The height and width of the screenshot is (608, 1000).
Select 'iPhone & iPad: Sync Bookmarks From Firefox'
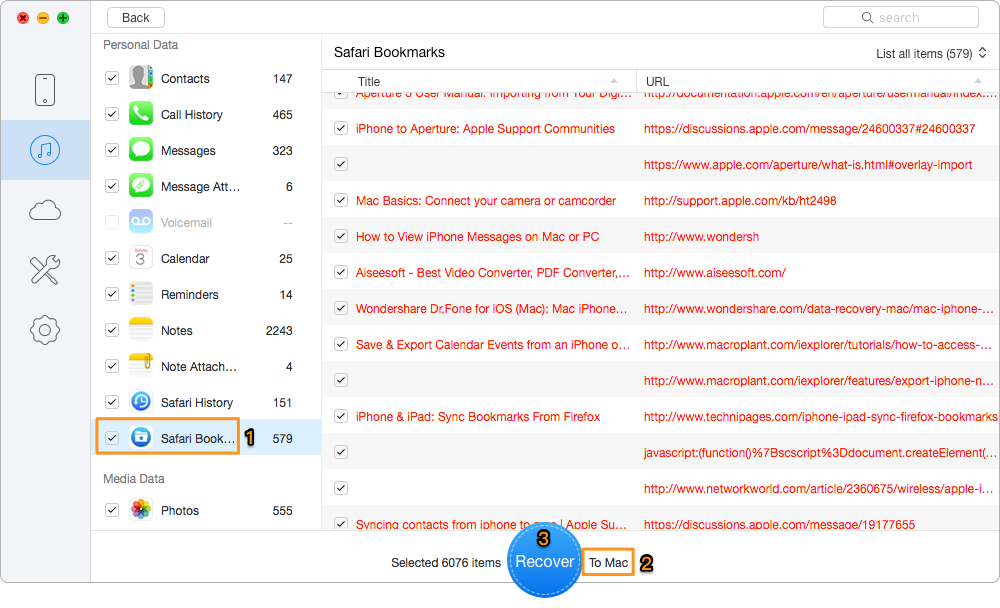point(661,417)
